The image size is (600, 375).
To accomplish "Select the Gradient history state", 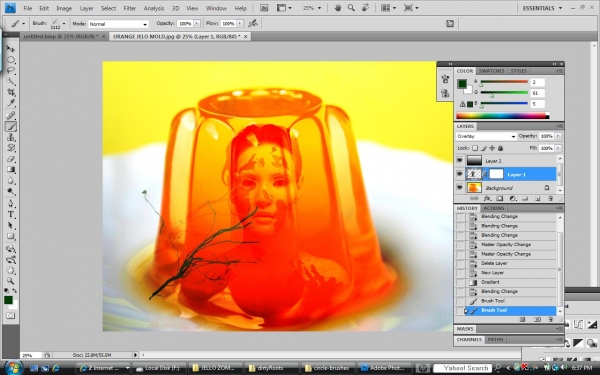I will tap(510, 282).
